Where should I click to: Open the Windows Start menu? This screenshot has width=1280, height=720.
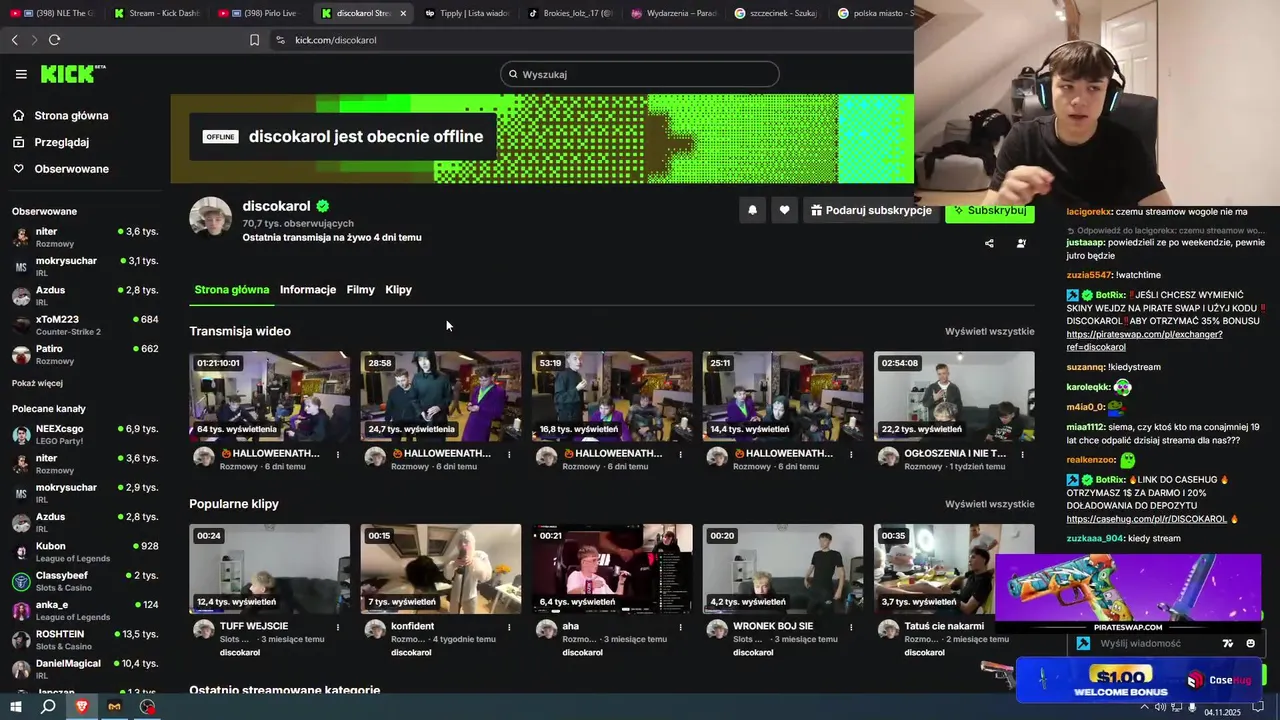(16, 707)
